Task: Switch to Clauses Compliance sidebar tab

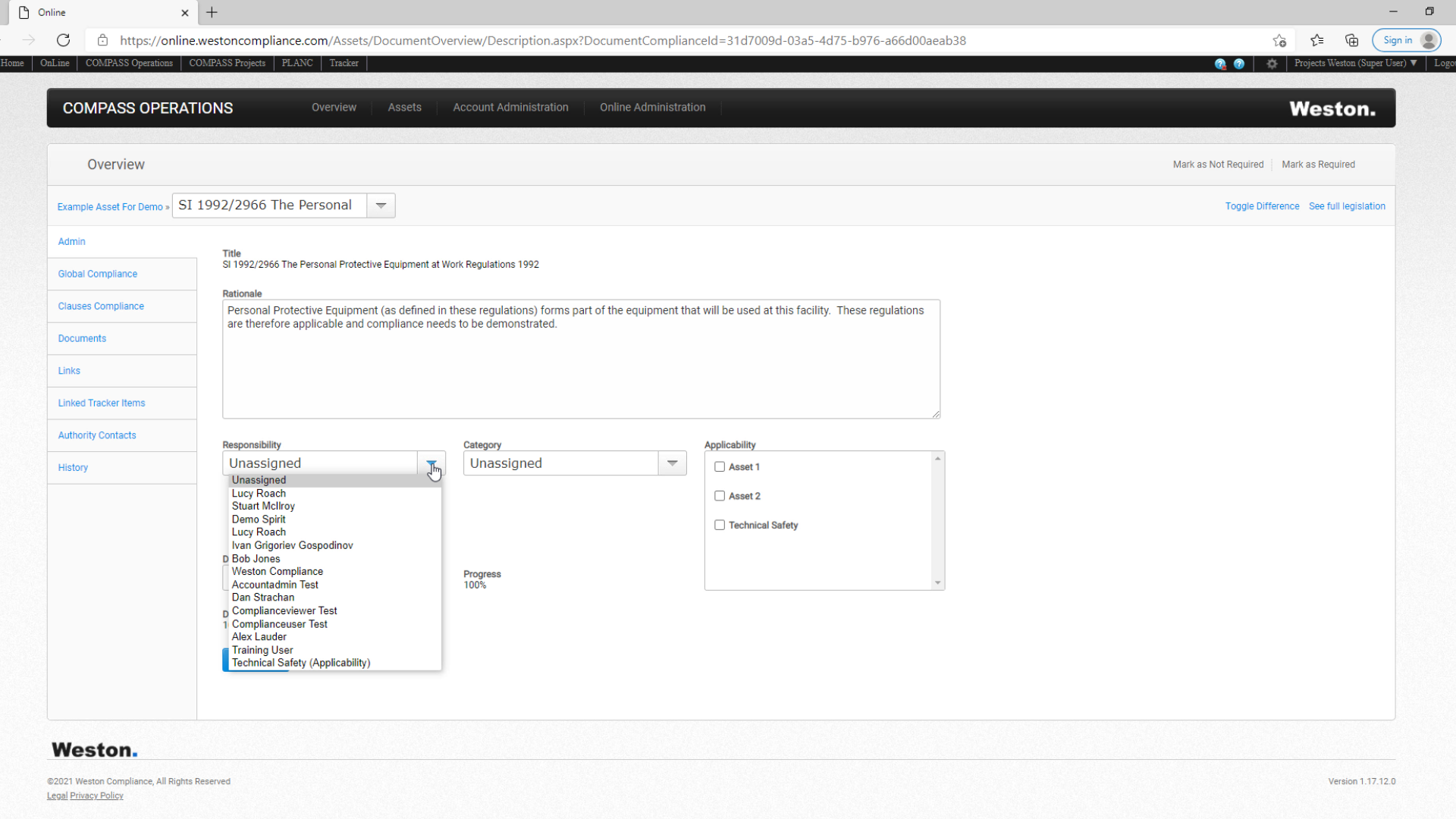Action: [101, 306]
